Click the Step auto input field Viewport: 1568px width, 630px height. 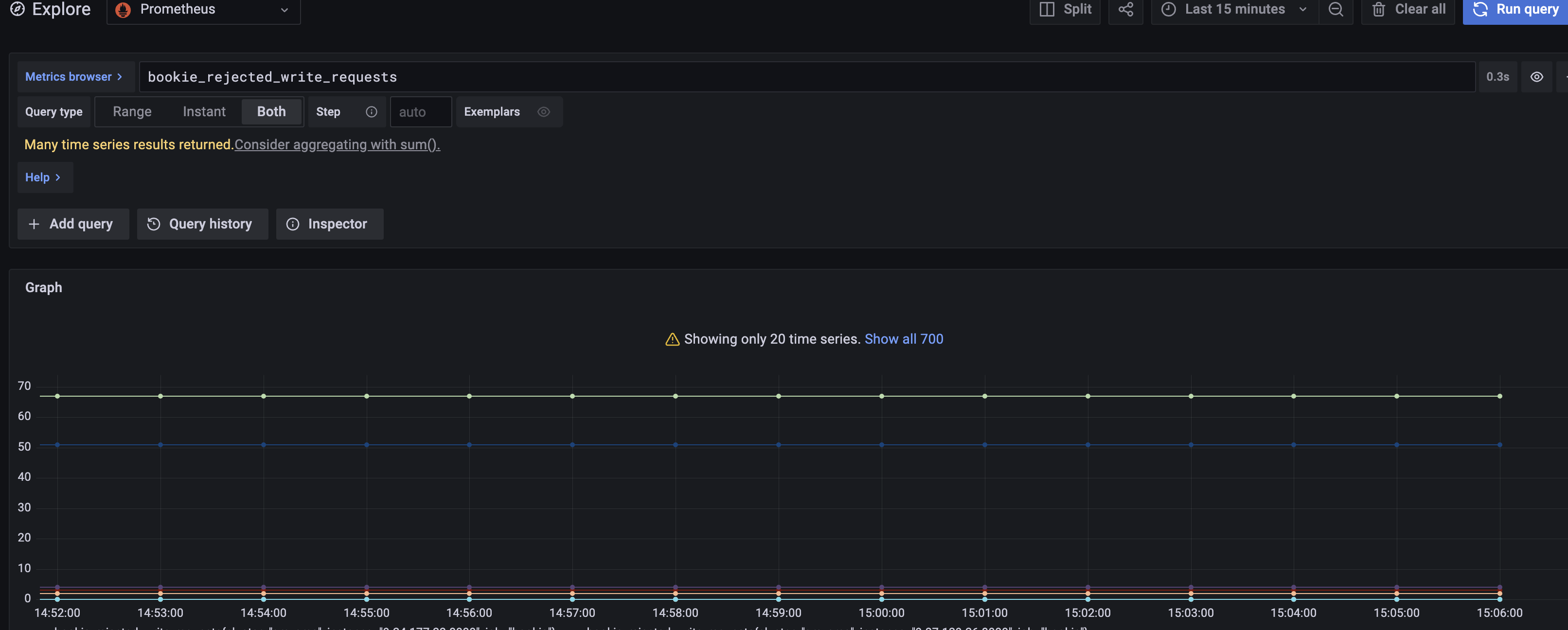(421, 112)
